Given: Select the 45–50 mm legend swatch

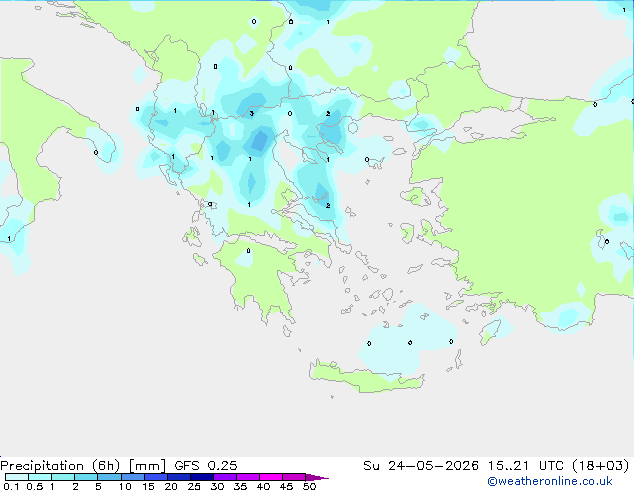Looking at the screenshot, I should tap(294, 477).
